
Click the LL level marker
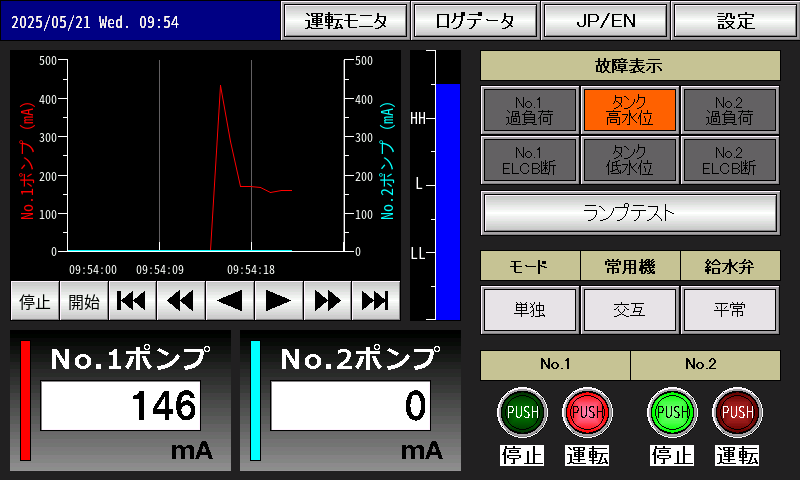418,253
